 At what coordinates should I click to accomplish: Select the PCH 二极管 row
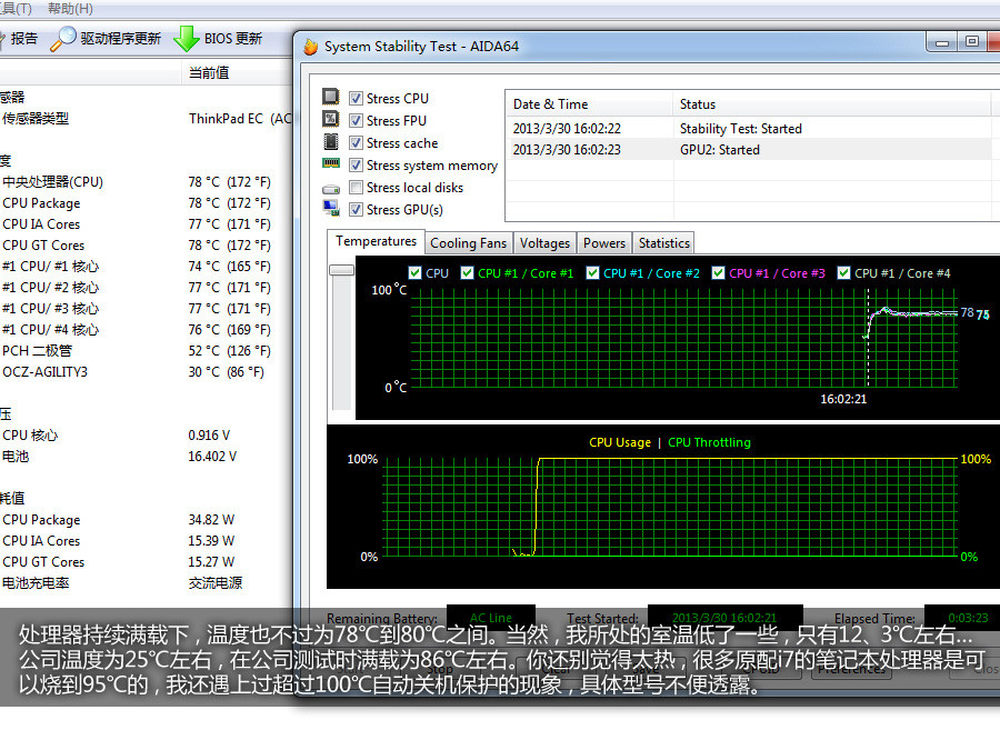(146, 350)
